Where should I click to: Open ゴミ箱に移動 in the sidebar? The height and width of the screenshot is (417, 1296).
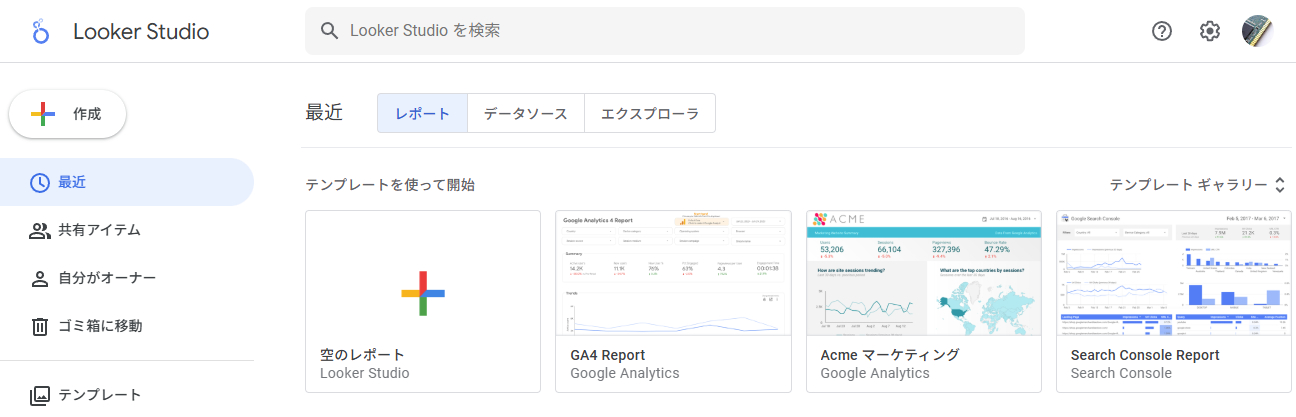pyautogui.click(x=127, y=326)
